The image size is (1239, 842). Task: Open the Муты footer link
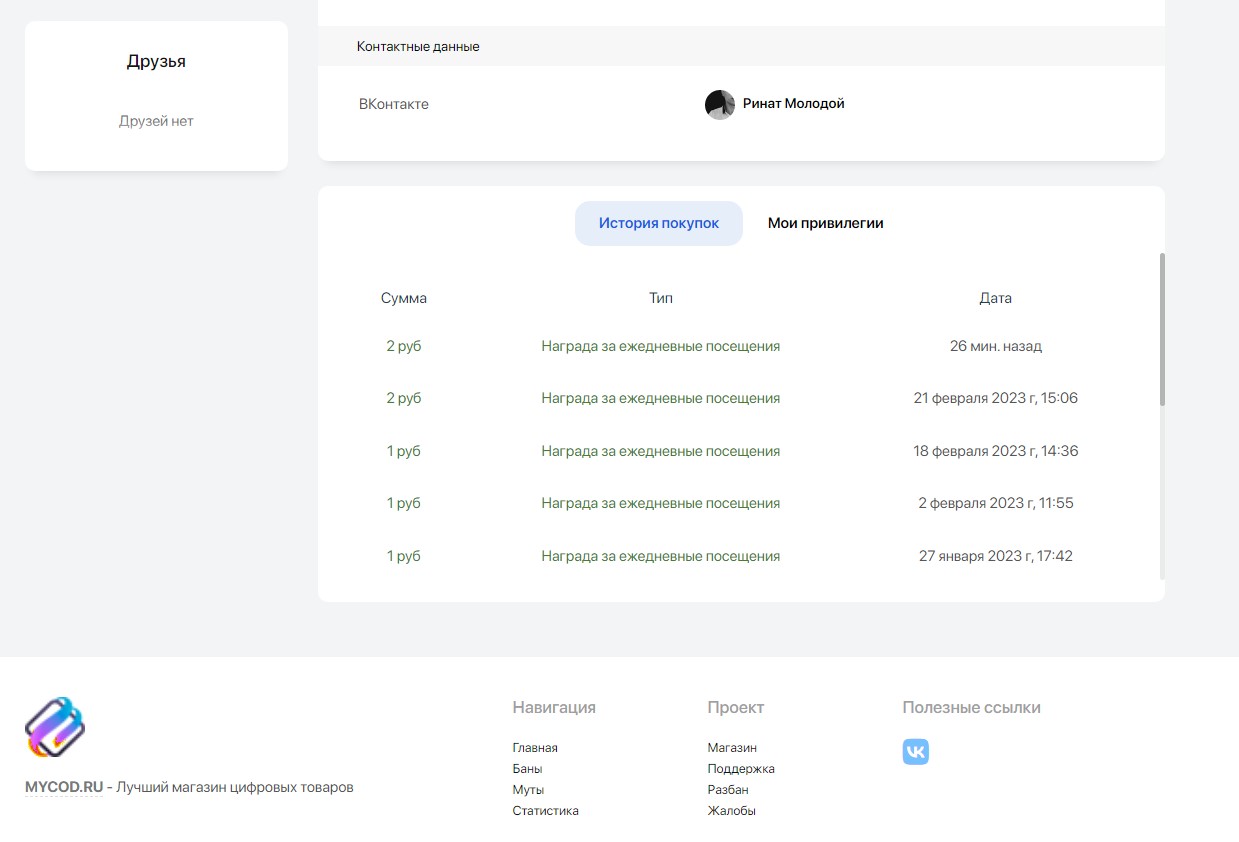(528, 790)
